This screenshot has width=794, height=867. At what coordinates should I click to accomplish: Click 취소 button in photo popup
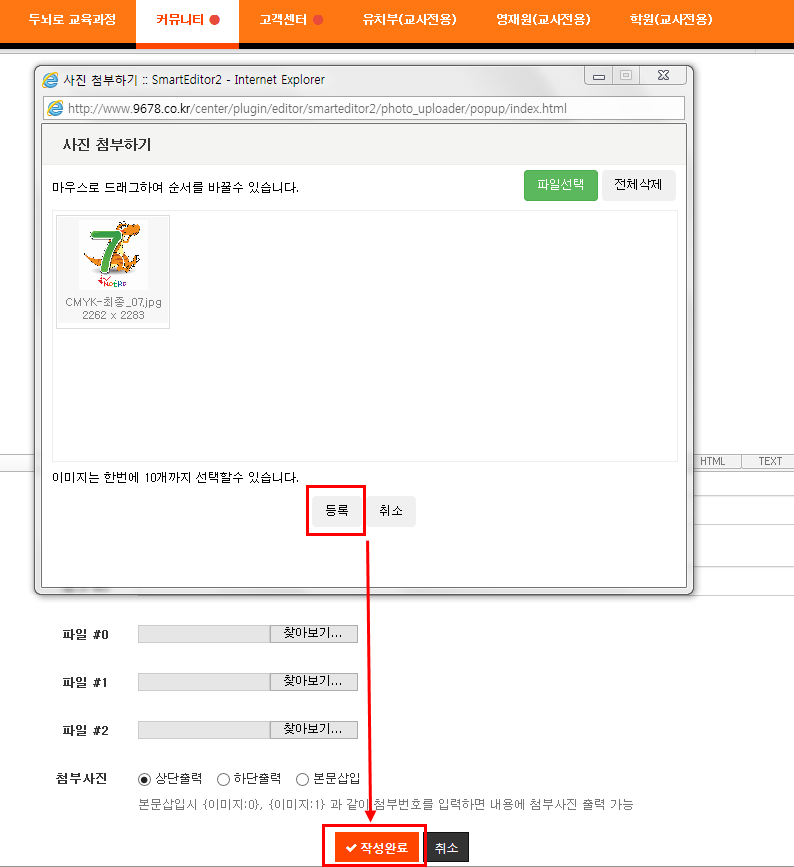tap(391, 511)
